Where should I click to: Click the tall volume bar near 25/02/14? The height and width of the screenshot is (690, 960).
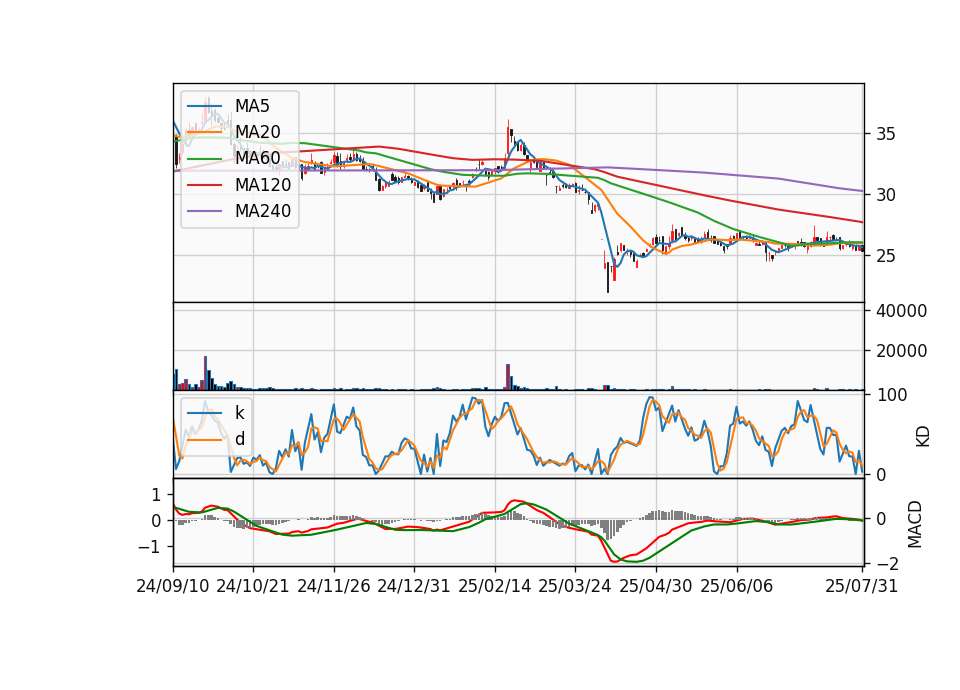click(508, 377)
